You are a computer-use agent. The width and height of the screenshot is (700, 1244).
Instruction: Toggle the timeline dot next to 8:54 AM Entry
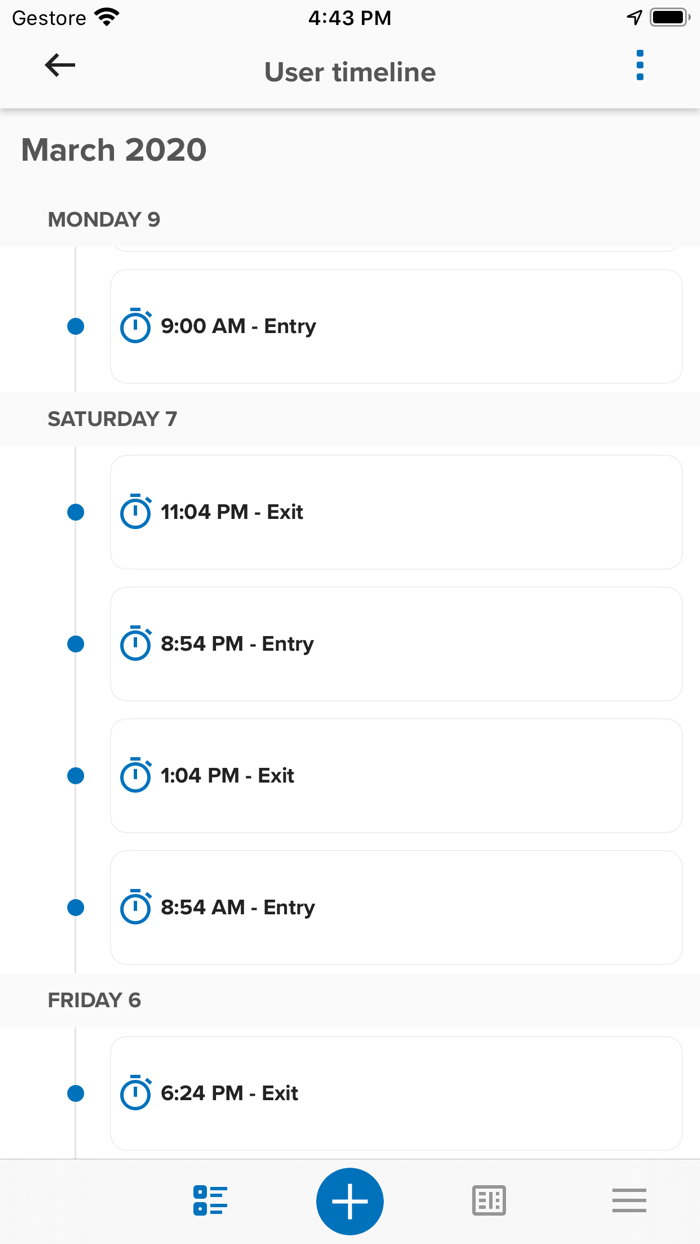tap(75, 907)
